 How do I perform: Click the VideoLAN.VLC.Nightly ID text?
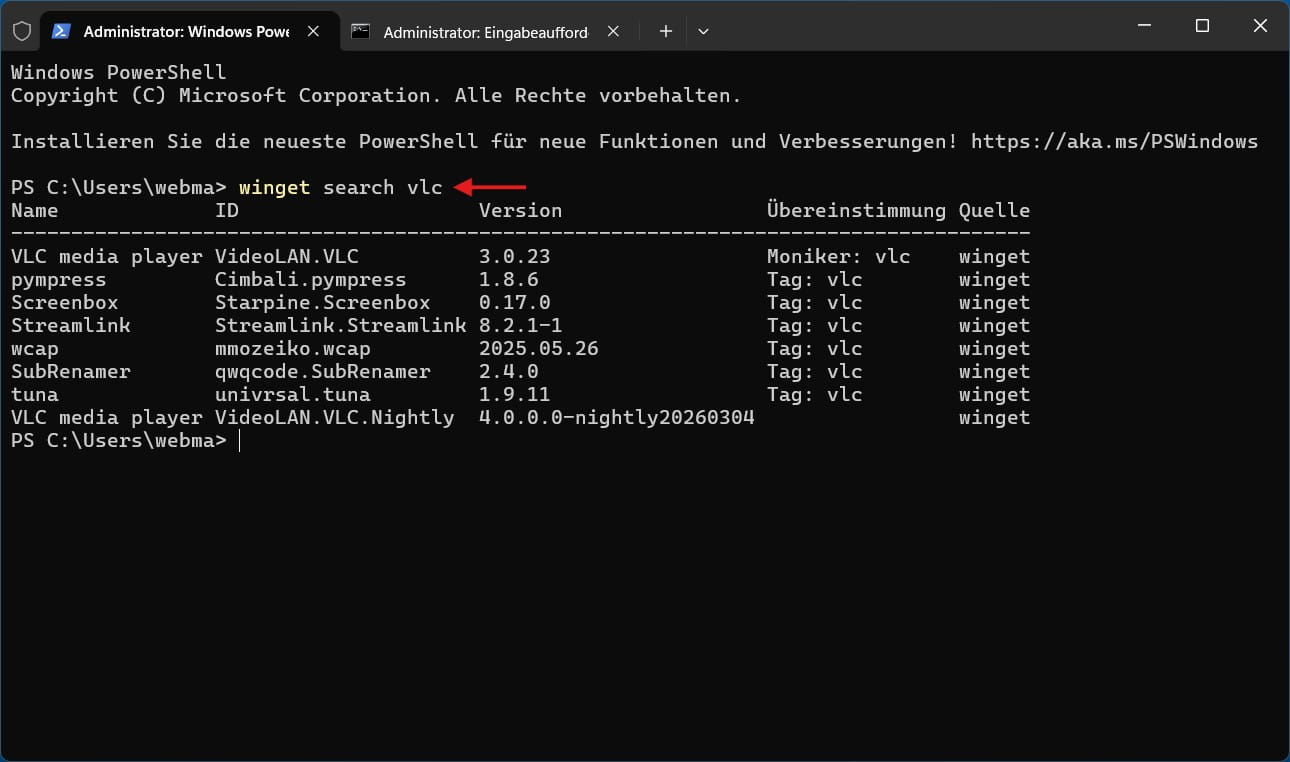[x=334, y=417]
